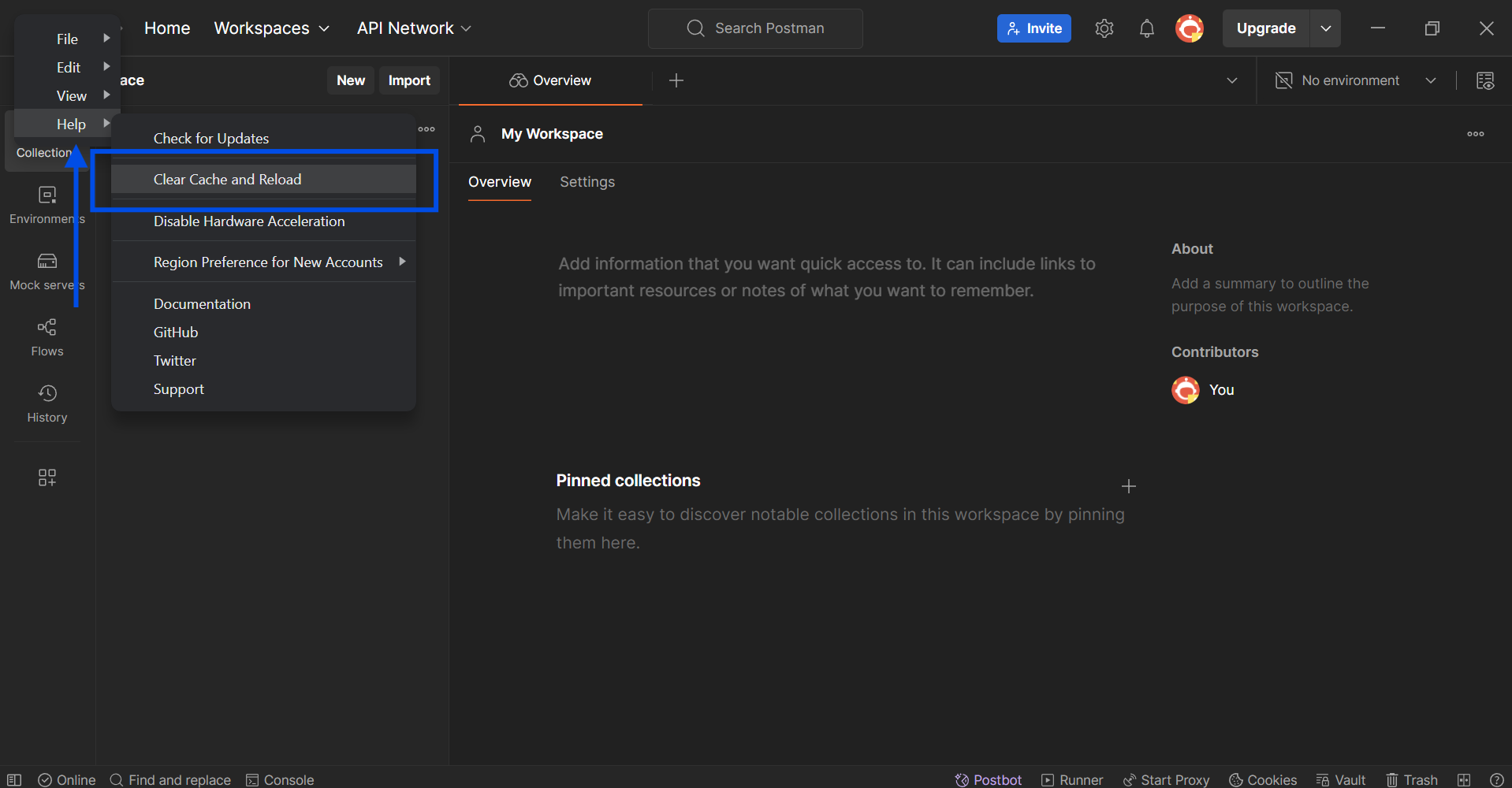1512x788 pixels.
Task: Expand Region Preference for New Accounts submenu
Action: 263,262
